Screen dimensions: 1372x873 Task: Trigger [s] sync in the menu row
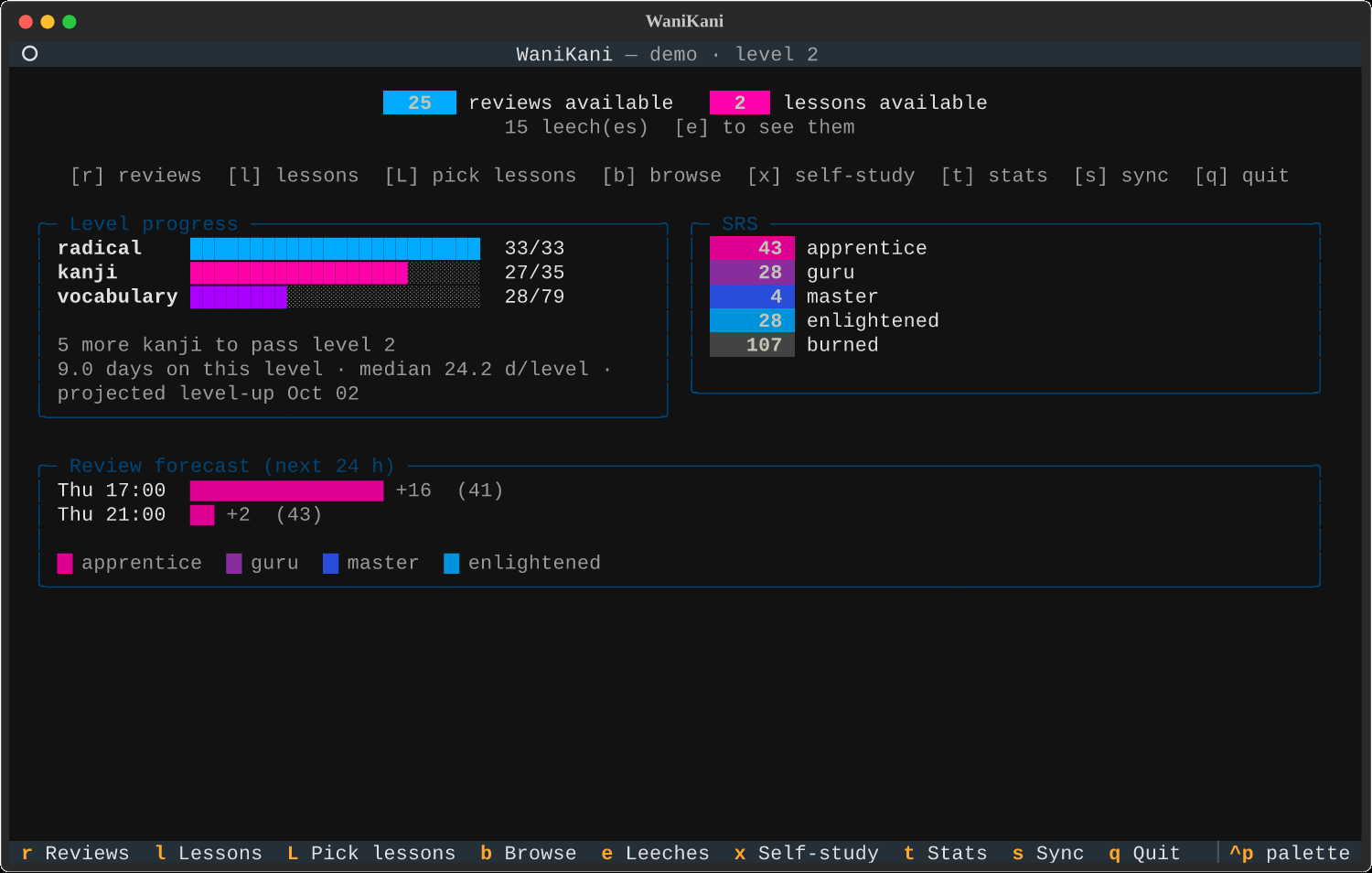tap(1121, 176)
